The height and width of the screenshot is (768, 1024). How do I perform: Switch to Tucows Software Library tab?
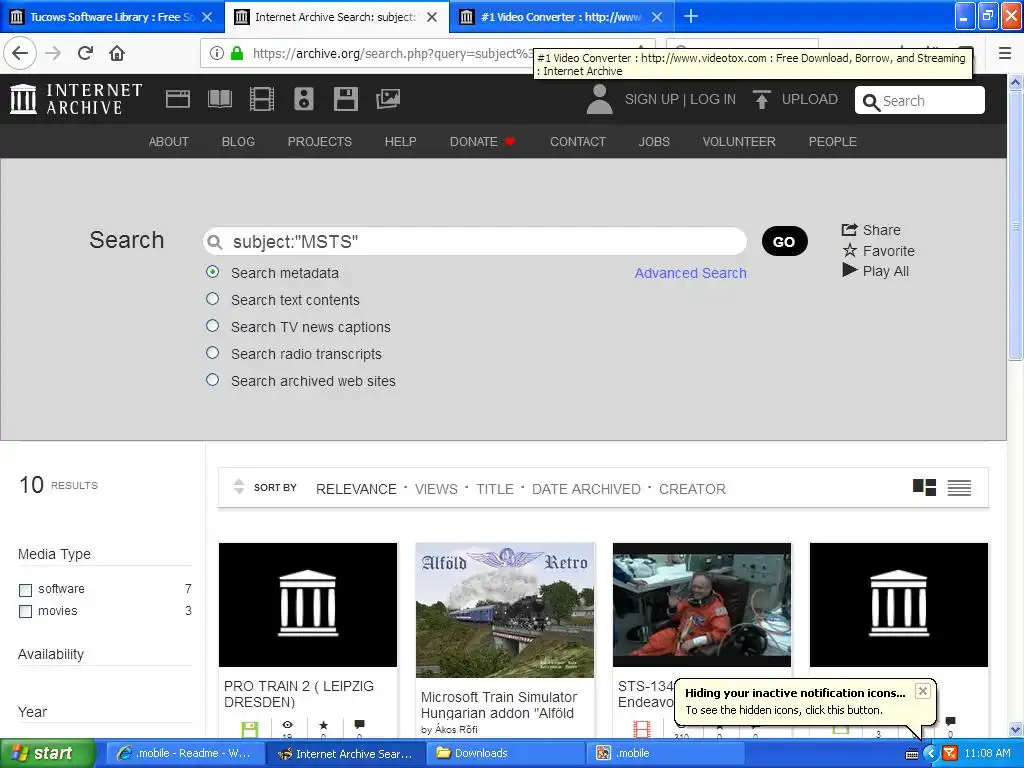point(112,17)
